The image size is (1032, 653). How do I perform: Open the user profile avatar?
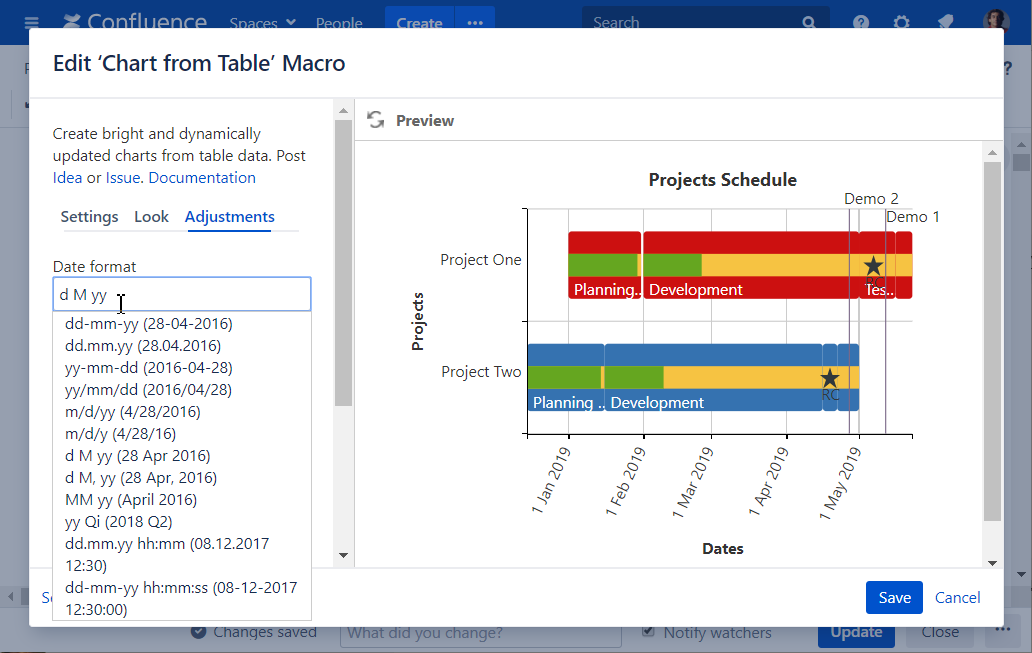pos(995,22)
